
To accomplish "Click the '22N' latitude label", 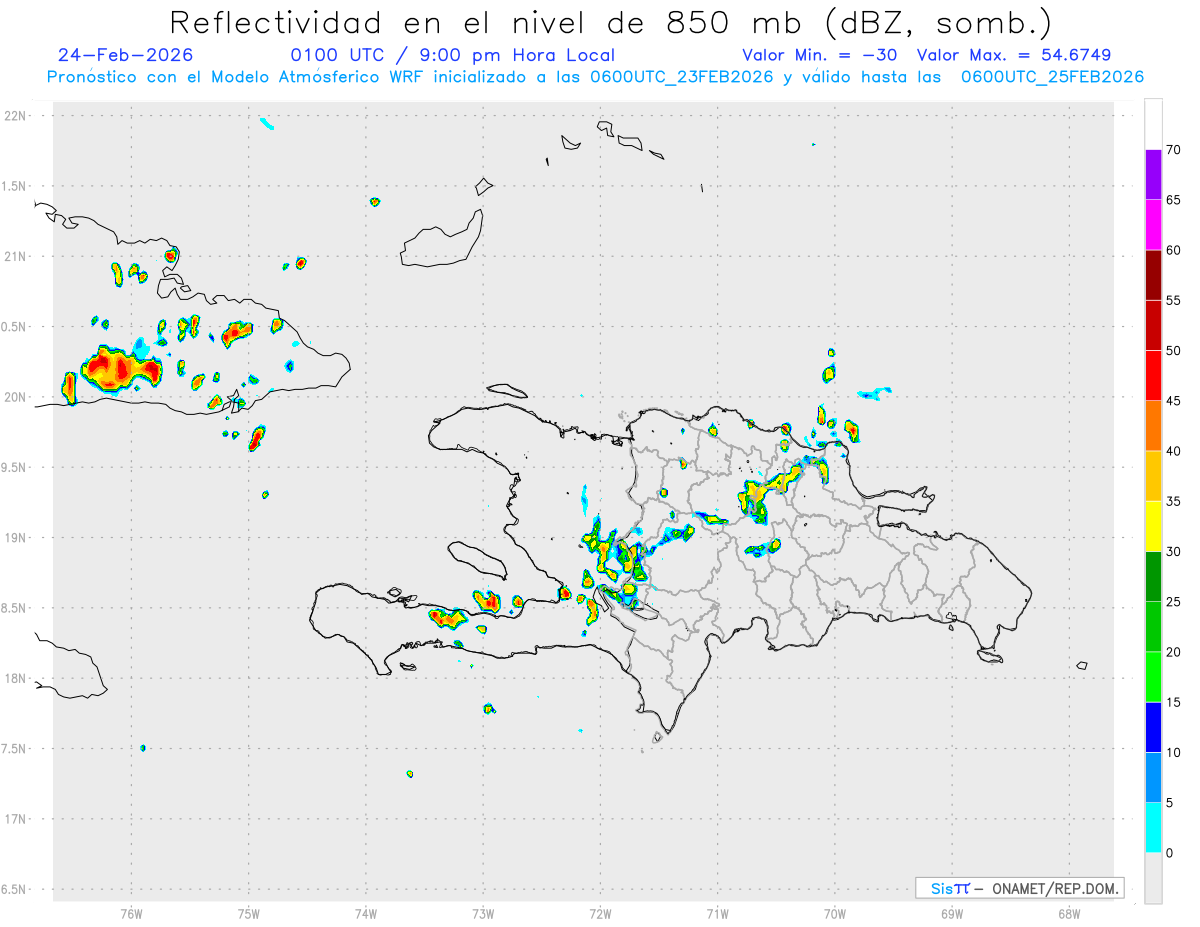I will (x=17, y=116).
